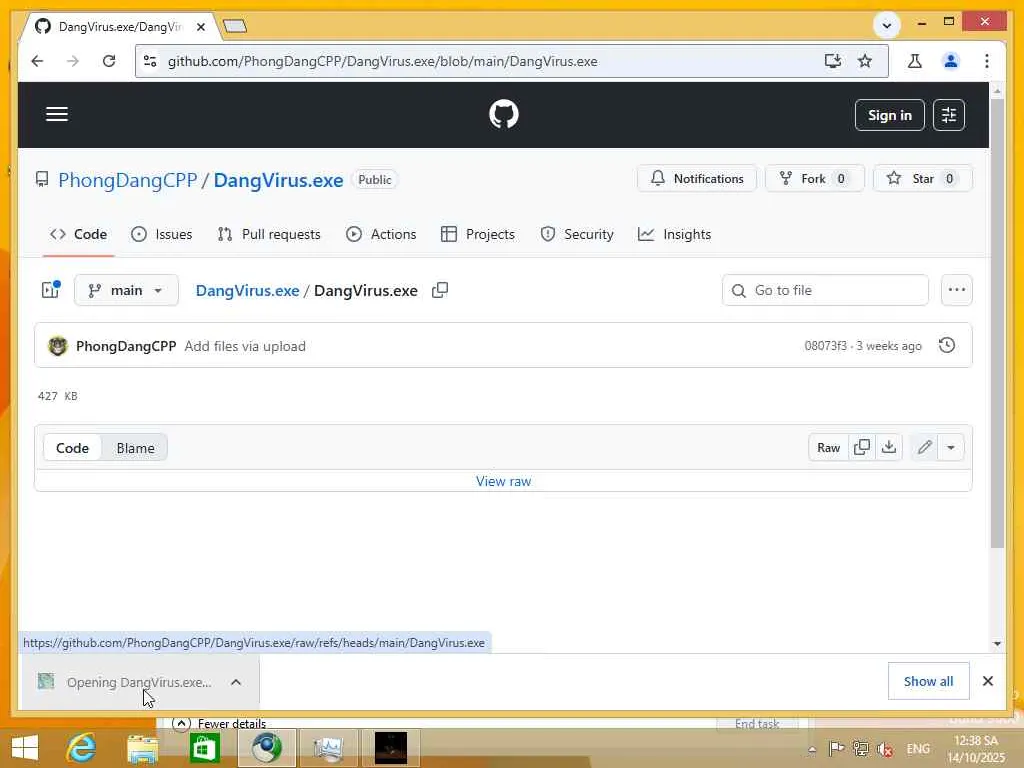The width and height of the screenshot is (1024, 768).
Task: Open the Actions tab
Action: pyautogui.click(x=381, y=234)
